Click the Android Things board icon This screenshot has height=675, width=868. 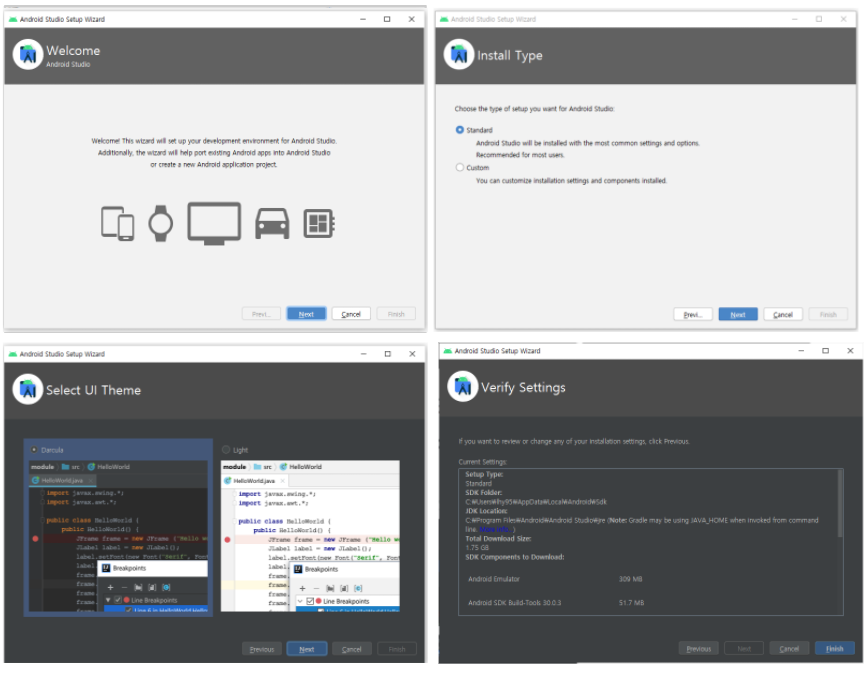(319, 224)
